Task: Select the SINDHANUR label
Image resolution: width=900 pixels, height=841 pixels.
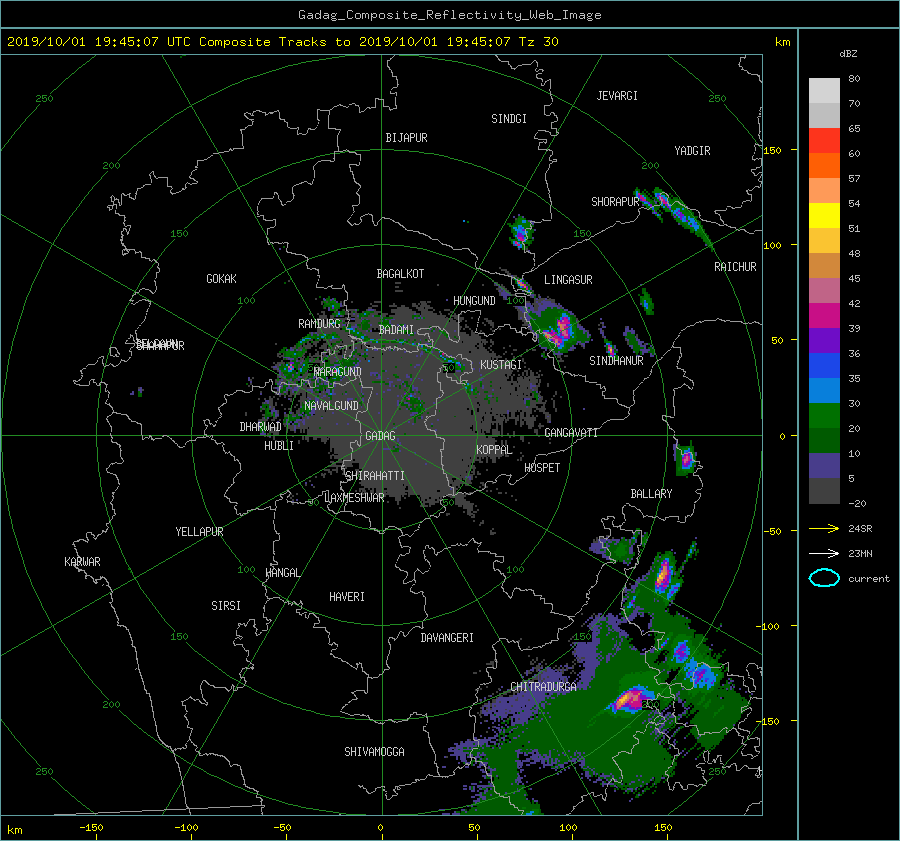Action: click(616, 361)
